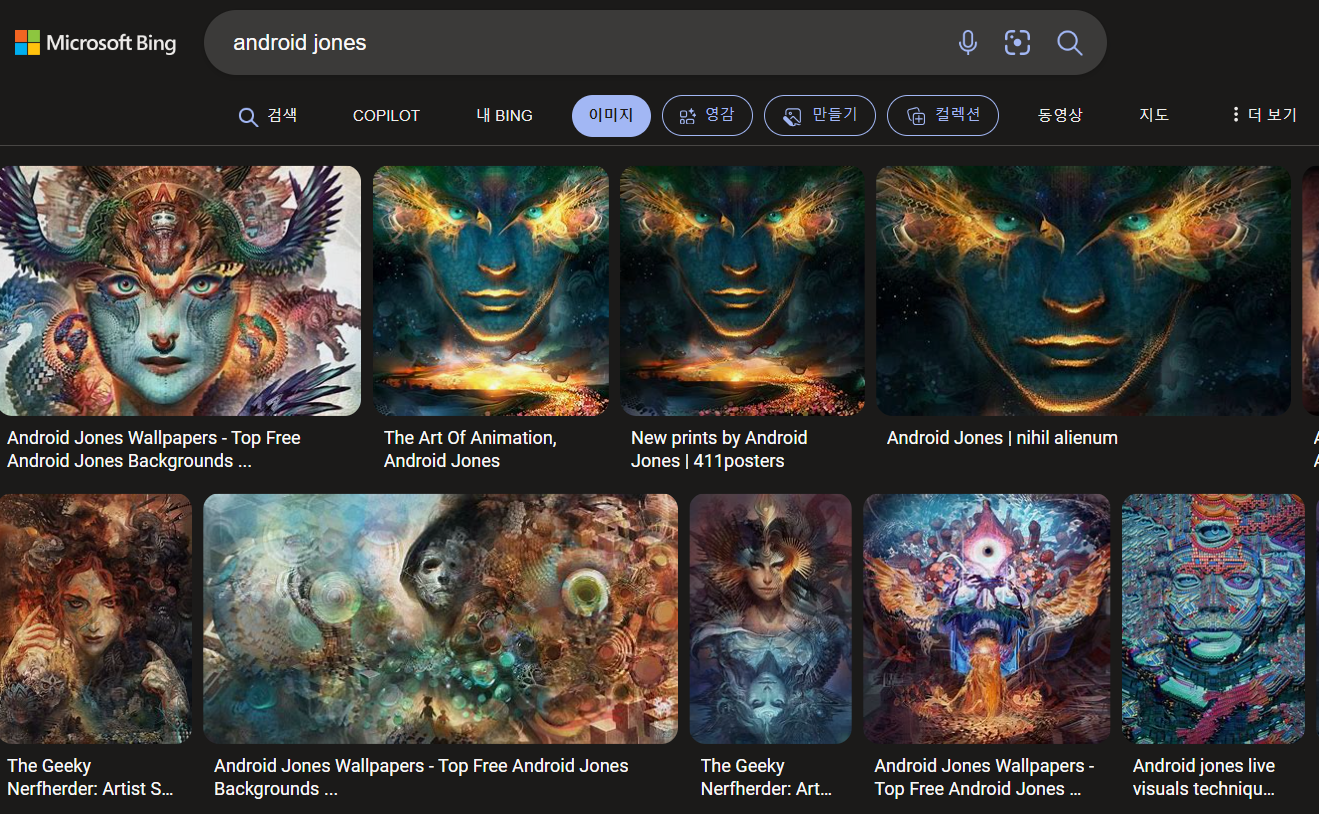Screen dimensions: 1319x814
Task: Open the 더 보기 three-dot menu
Action: [x=1264, y=115]
